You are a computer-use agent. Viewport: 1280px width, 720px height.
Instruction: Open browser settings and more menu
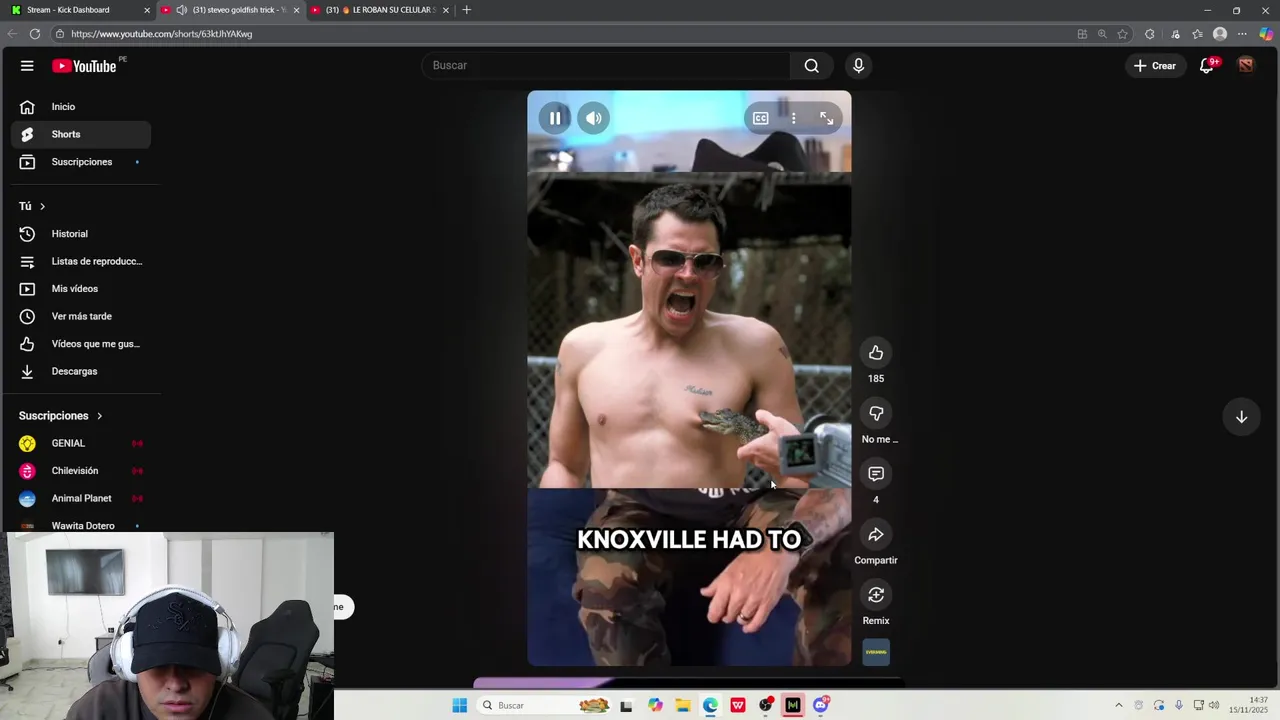(x=1242, y=34)
